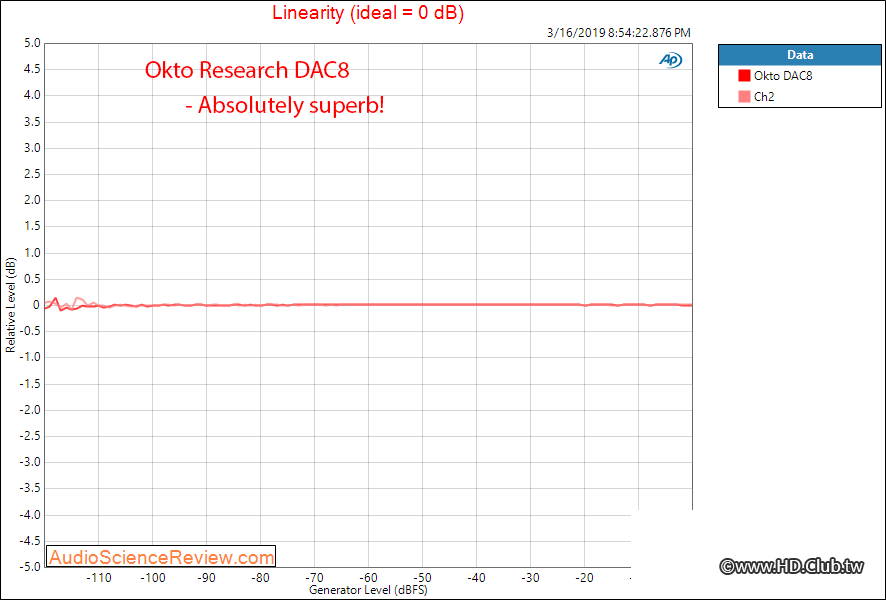Select the red Okto DAC8 legend swatch
Viewport: 886px width, 600px height.
tap(744, 76)
